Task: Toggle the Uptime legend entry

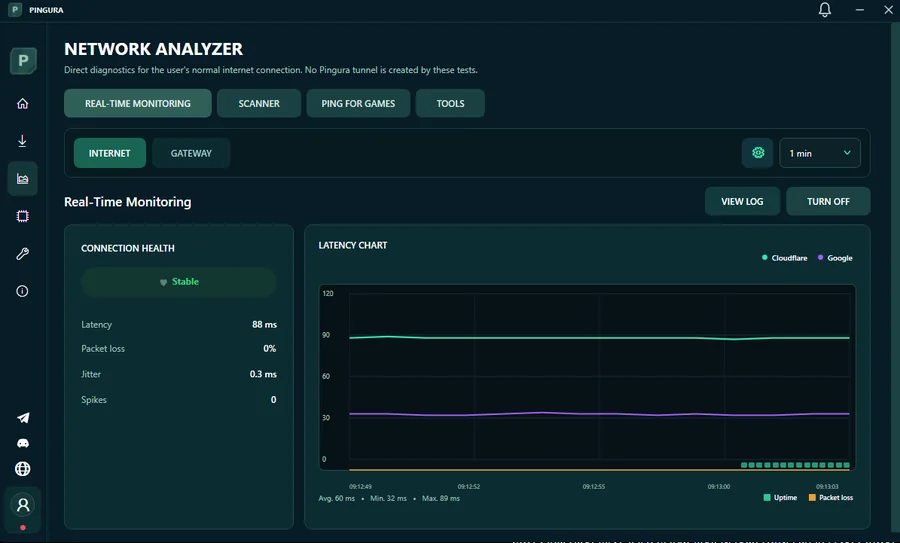Action: 780,498
